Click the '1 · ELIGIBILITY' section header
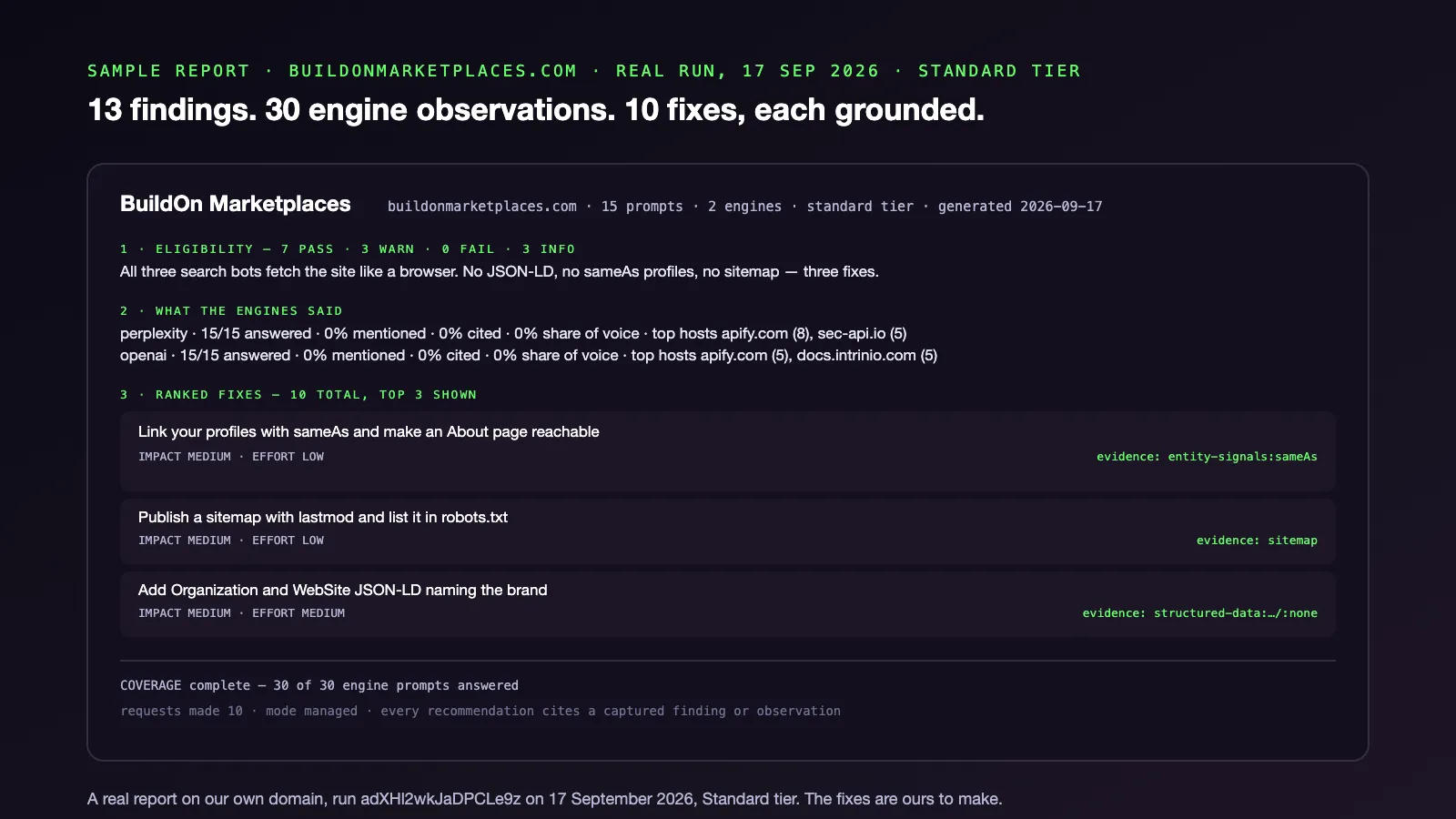This screenshot has width=1456, height=819. [x=348, y=249]
